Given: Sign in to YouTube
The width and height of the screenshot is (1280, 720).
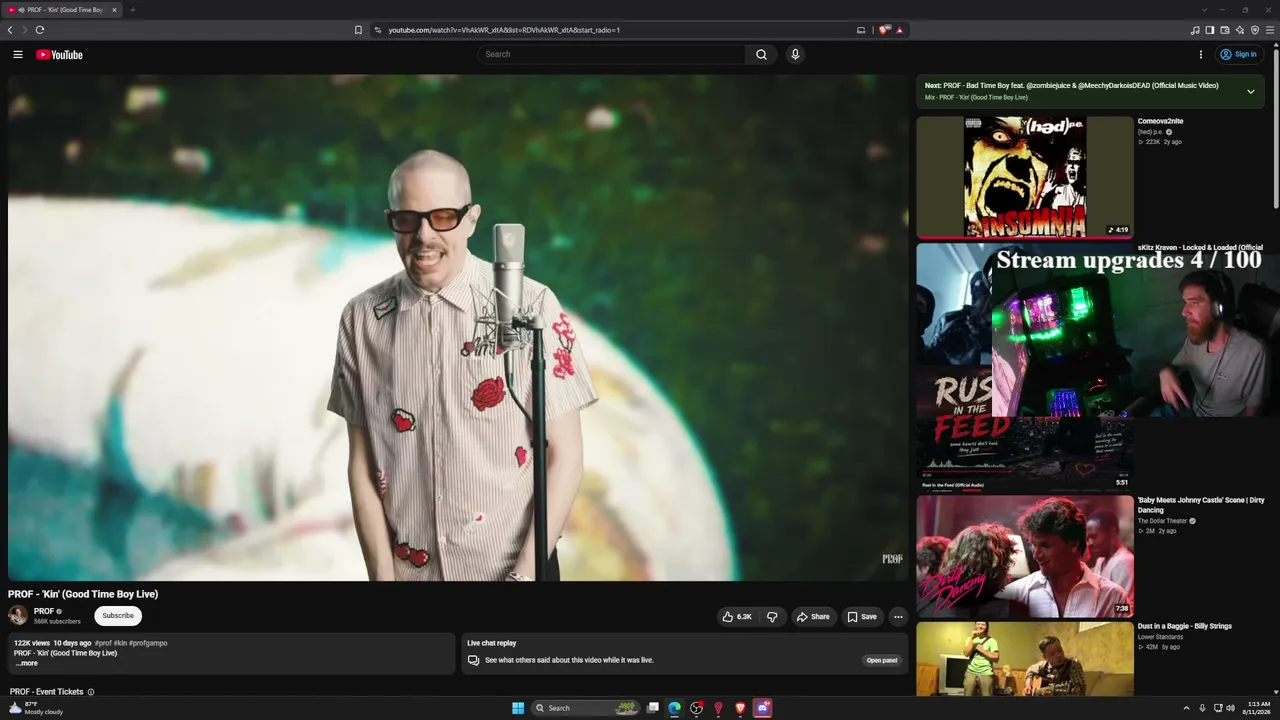Looking at the screenshot, I should click(x=1238, y=55).
